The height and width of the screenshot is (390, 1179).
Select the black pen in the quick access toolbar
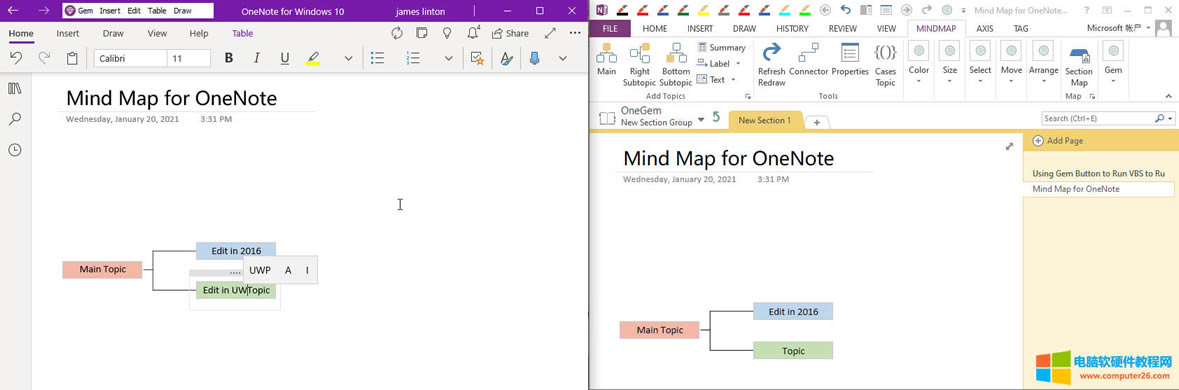(x=623, y=11)
